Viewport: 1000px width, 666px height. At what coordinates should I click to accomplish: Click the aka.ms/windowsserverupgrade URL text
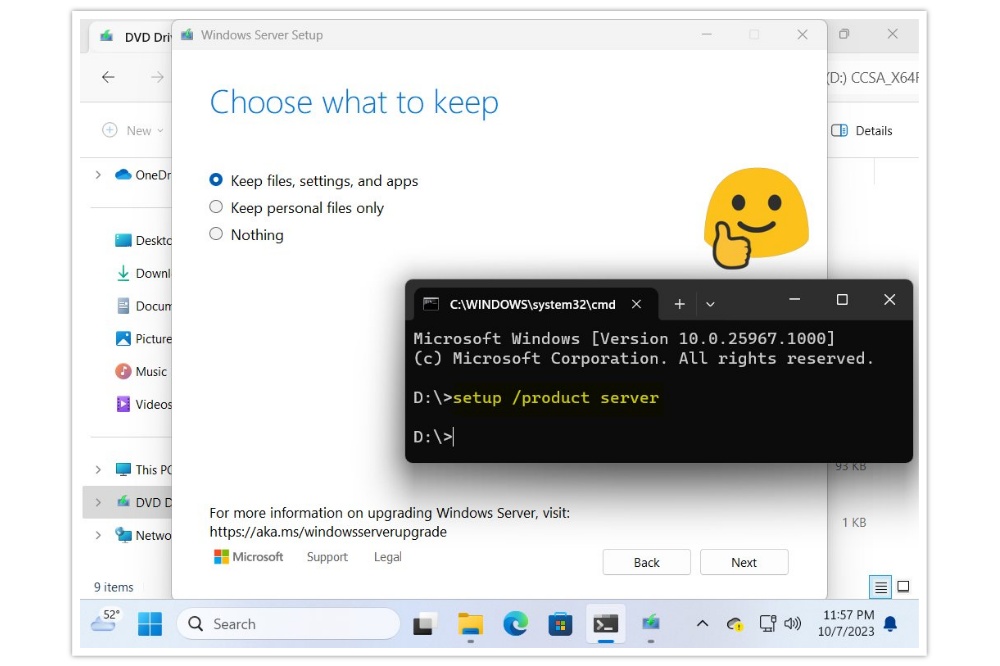(328, 531)
